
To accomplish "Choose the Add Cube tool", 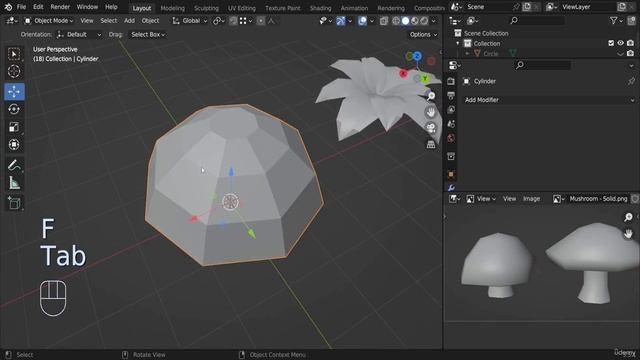I will pyautogui.click(x=14, y=203).
